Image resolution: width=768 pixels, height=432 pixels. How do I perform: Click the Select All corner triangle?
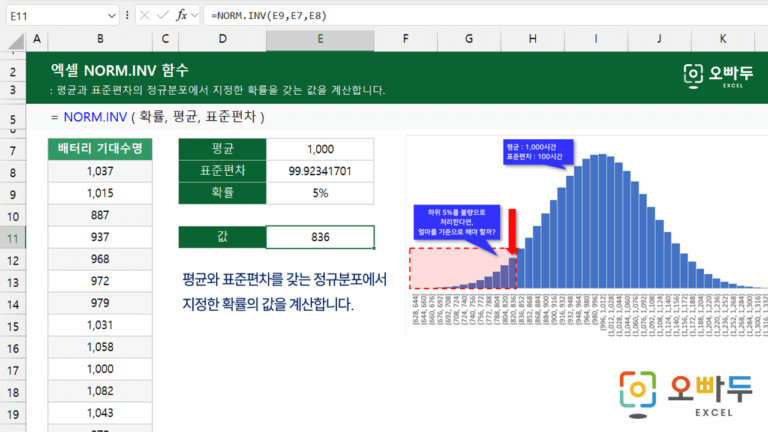[x=15, y=42]
